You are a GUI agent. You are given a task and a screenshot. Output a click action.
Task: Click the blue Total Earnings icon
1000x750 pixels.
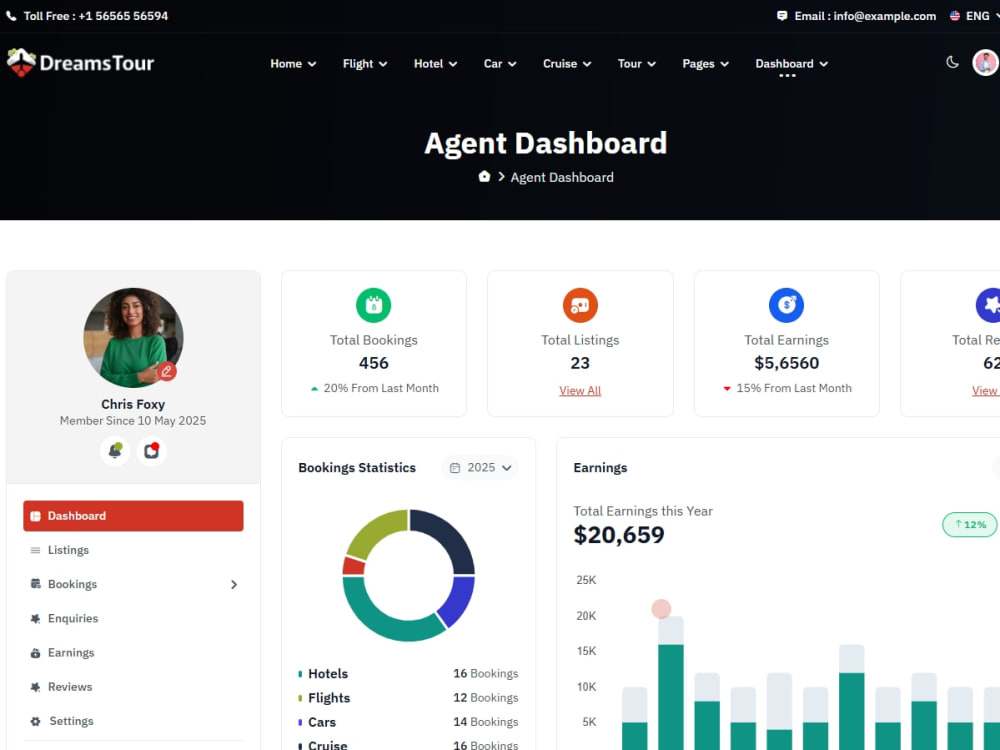coord(786,305)
